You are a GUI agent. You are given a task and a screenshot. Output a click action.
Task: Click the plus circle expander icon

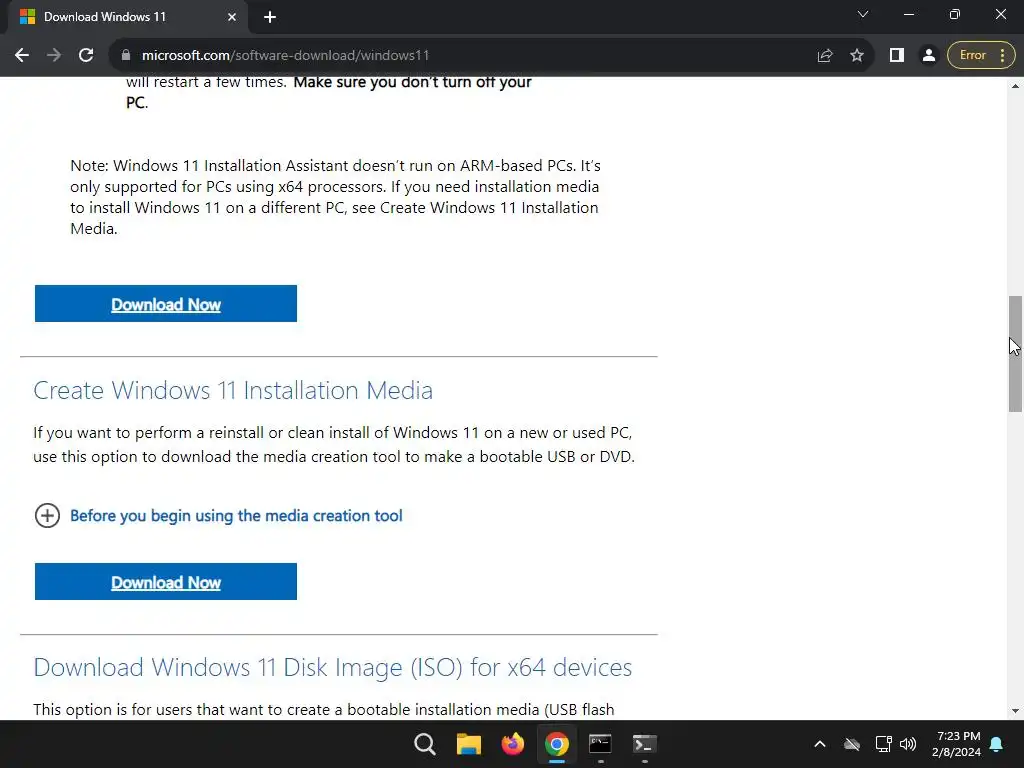47,516
